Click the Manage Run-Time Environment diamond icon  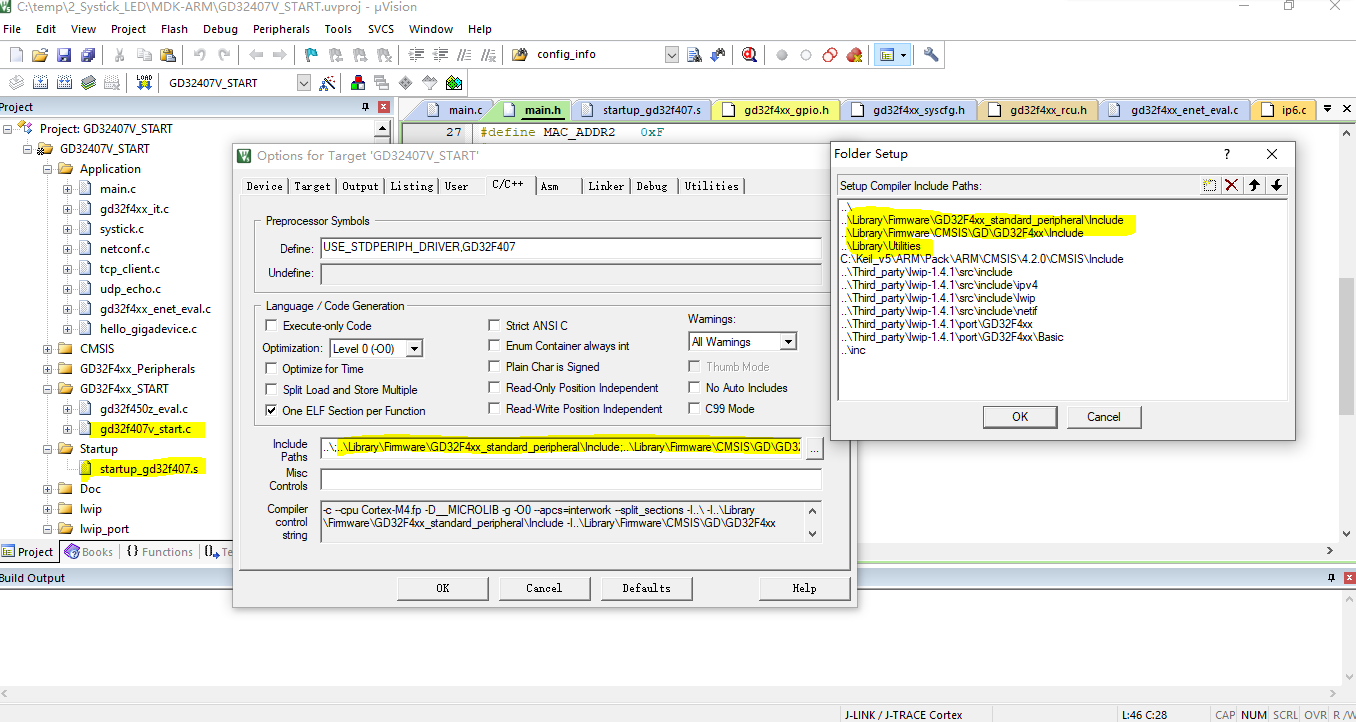[405, 83]
